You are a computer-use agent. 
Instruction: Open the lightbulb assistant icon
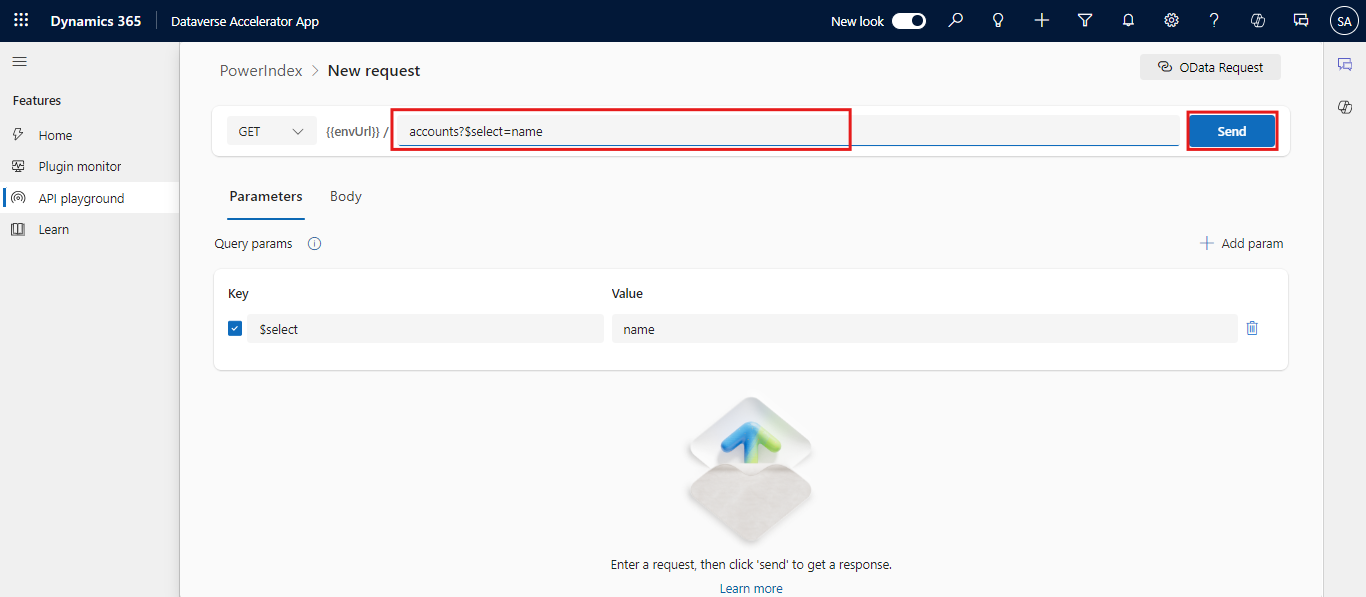(x=998, y=21)
